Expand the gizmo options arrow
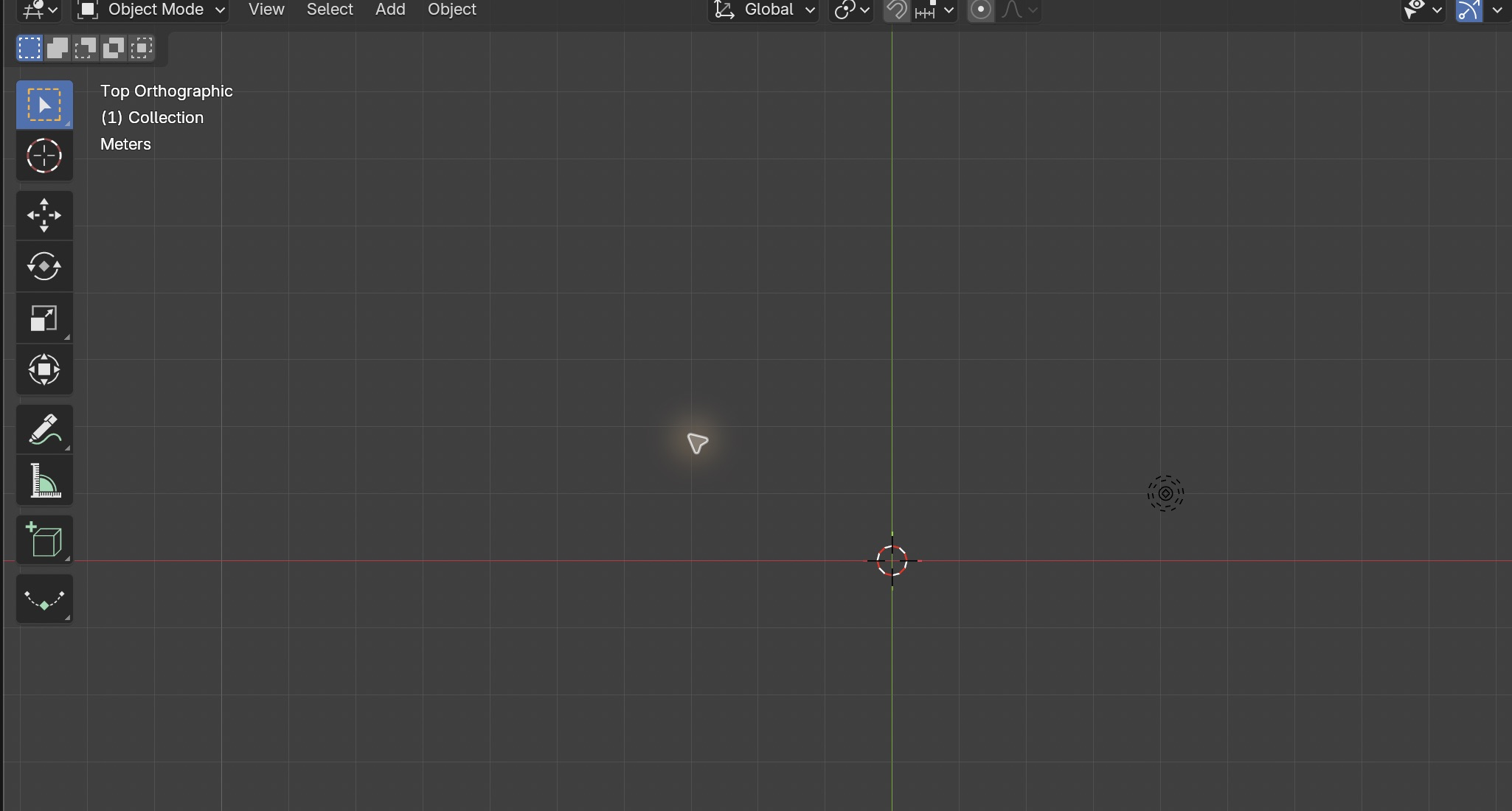This screenshot has height=811, width=1512. [x=1497, y=10]
